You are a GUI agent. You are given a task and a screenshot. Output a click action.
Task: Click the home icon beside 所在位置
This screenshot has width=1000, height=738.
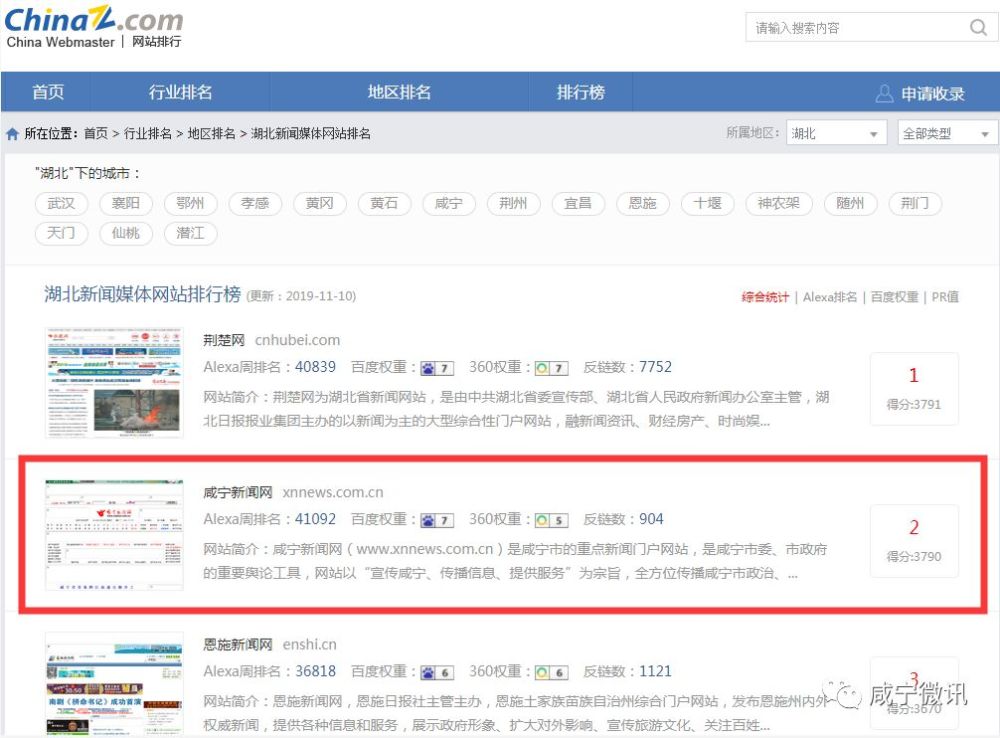click(12, 134)
